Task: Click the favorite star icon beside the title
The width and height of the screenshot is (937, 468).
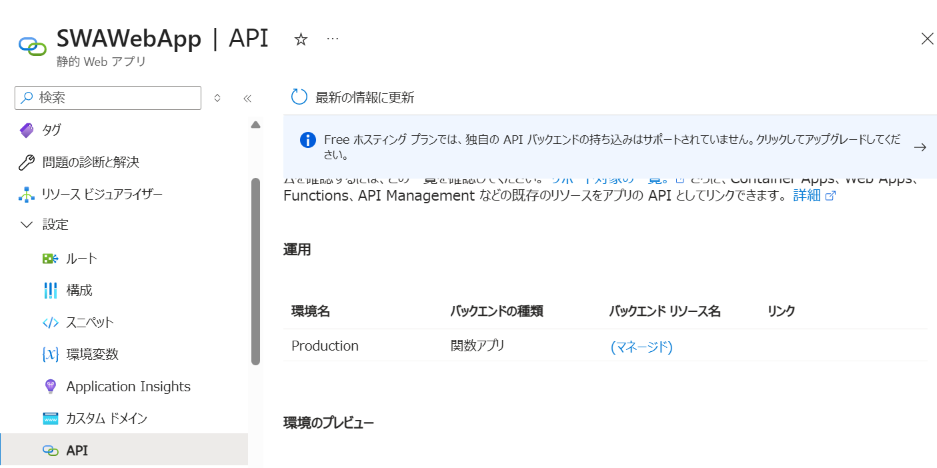Action: pos(300,39)
